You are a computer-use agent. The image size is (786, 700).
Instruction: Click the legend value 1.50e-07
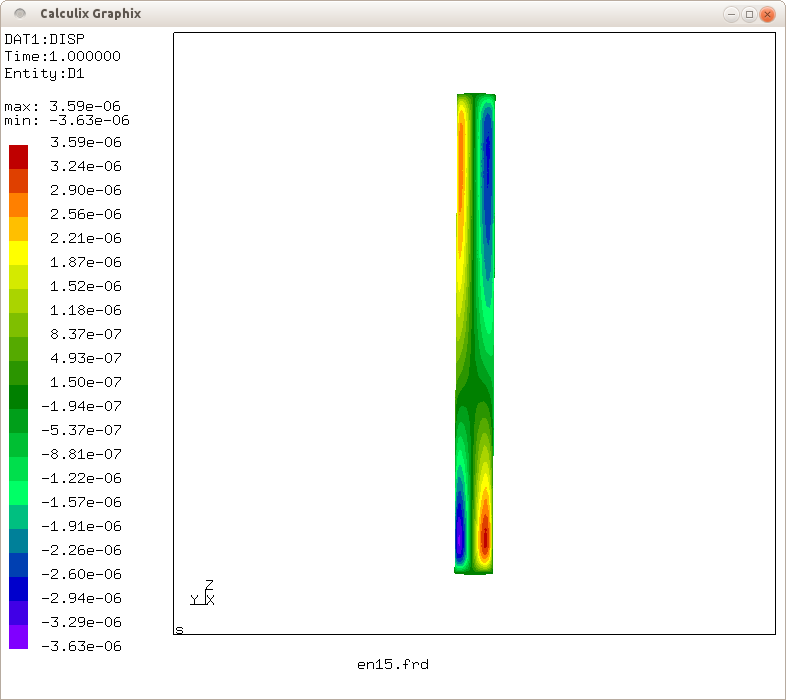[x=86, y=383]
